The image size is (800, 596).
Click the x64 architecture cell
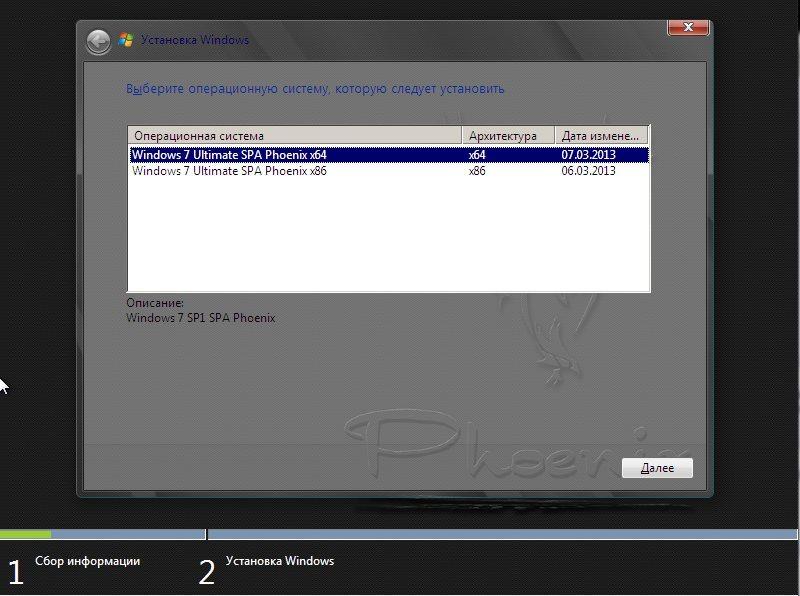tap(476, 155)
